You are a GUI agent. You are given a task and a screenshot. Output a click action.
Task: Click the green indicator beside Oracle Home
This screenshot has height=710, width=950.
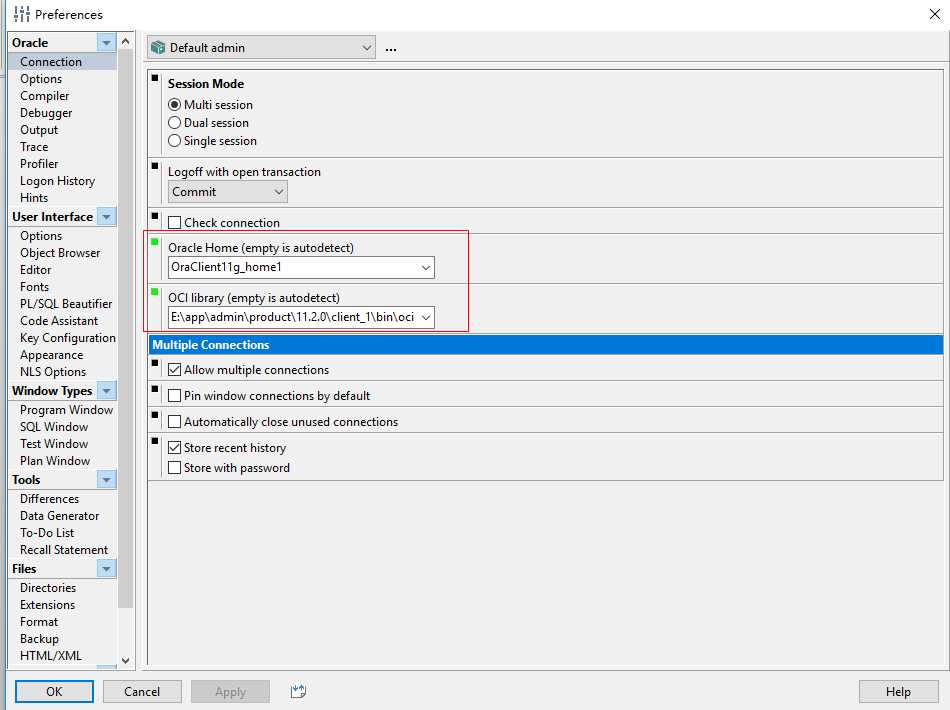click(x=154, y=242)
